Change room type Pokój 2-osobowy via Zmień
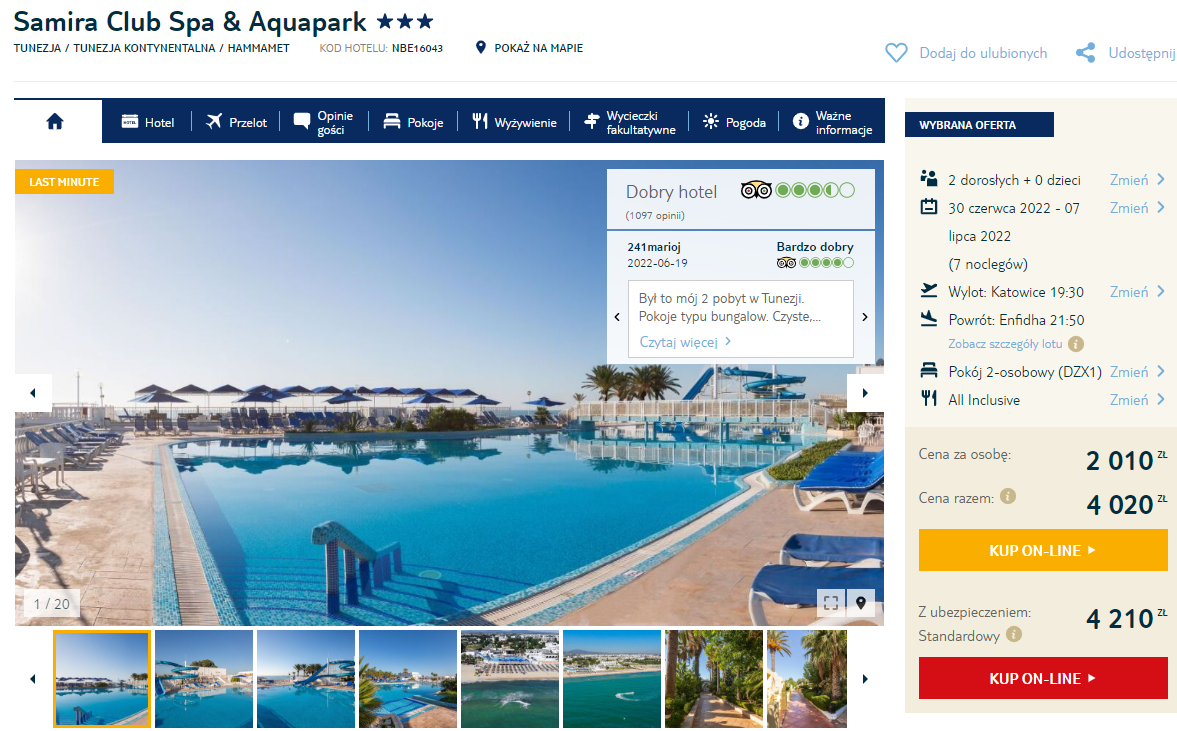Screen dimensions: 1177x731 point(1136,372)
